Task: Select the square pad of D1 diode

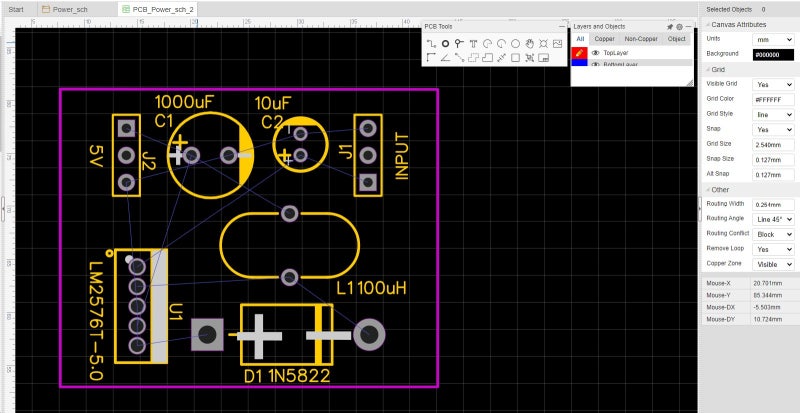Action: 207,335
